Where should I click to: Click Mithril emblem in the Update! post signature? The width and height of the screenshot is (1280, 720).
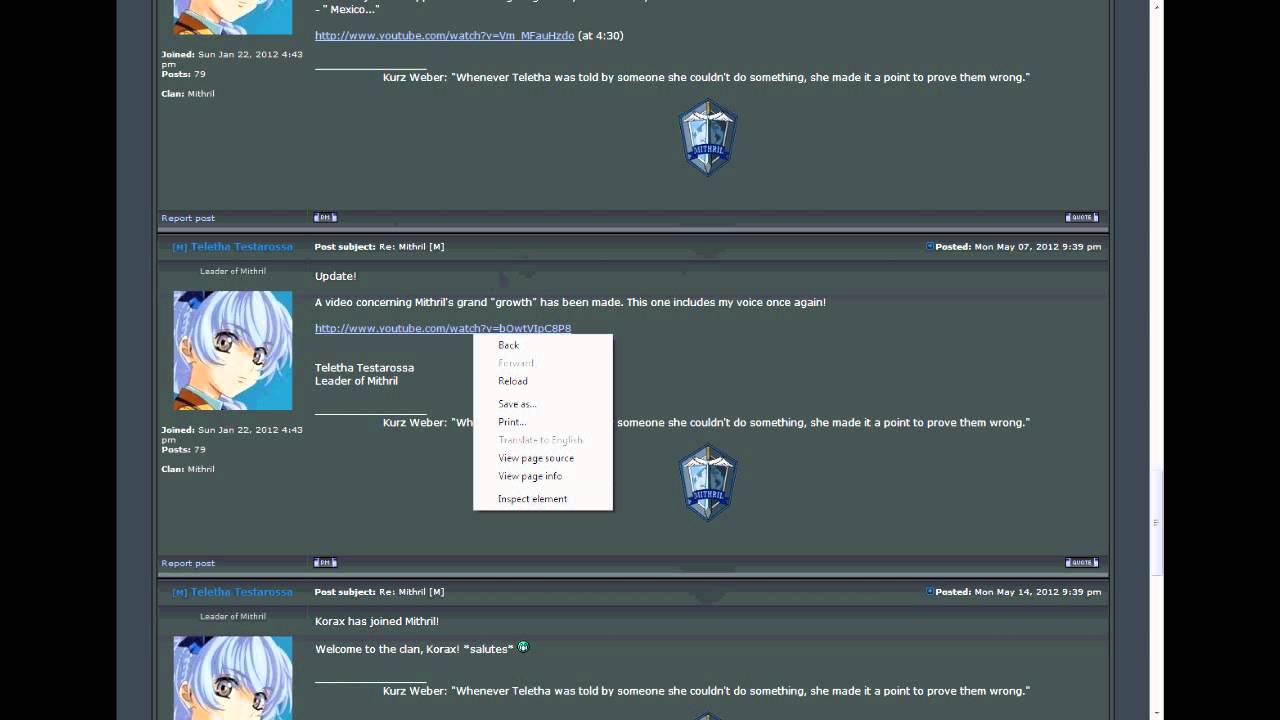[708, 483]
